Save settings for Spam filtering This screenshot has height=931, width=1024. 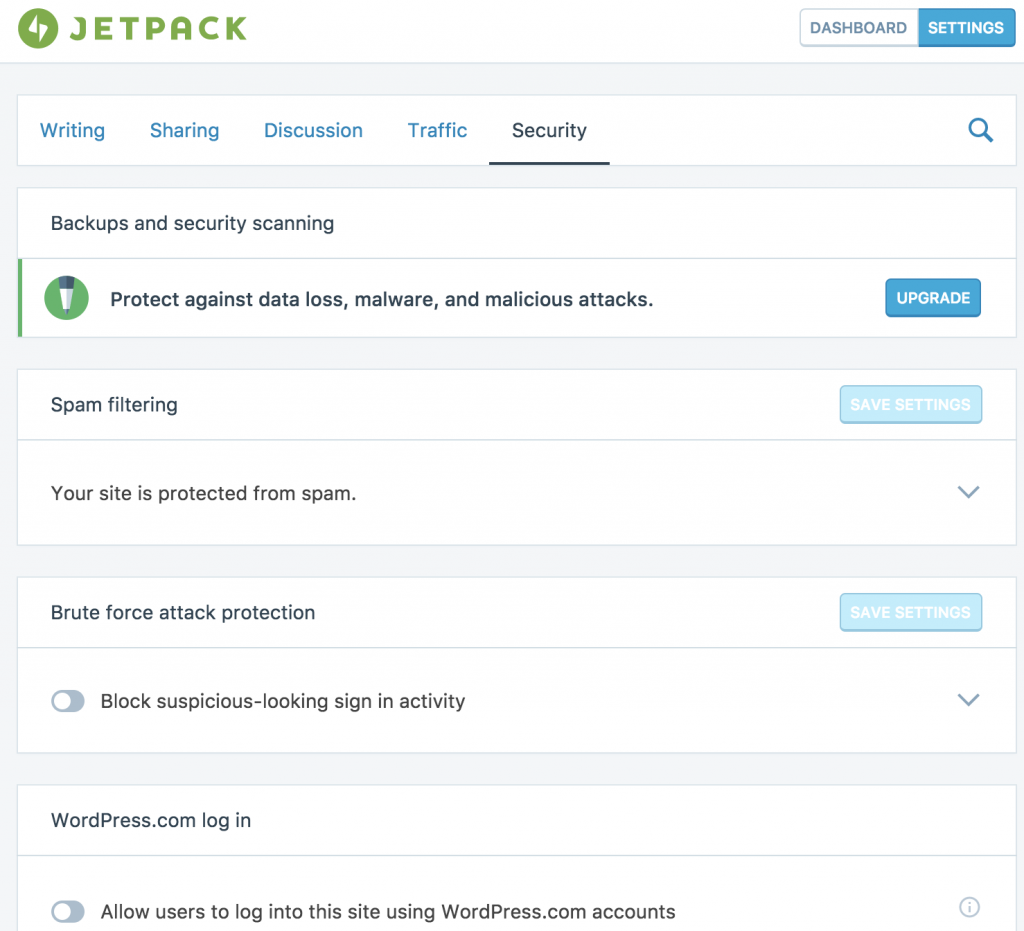tap(910, 405)
